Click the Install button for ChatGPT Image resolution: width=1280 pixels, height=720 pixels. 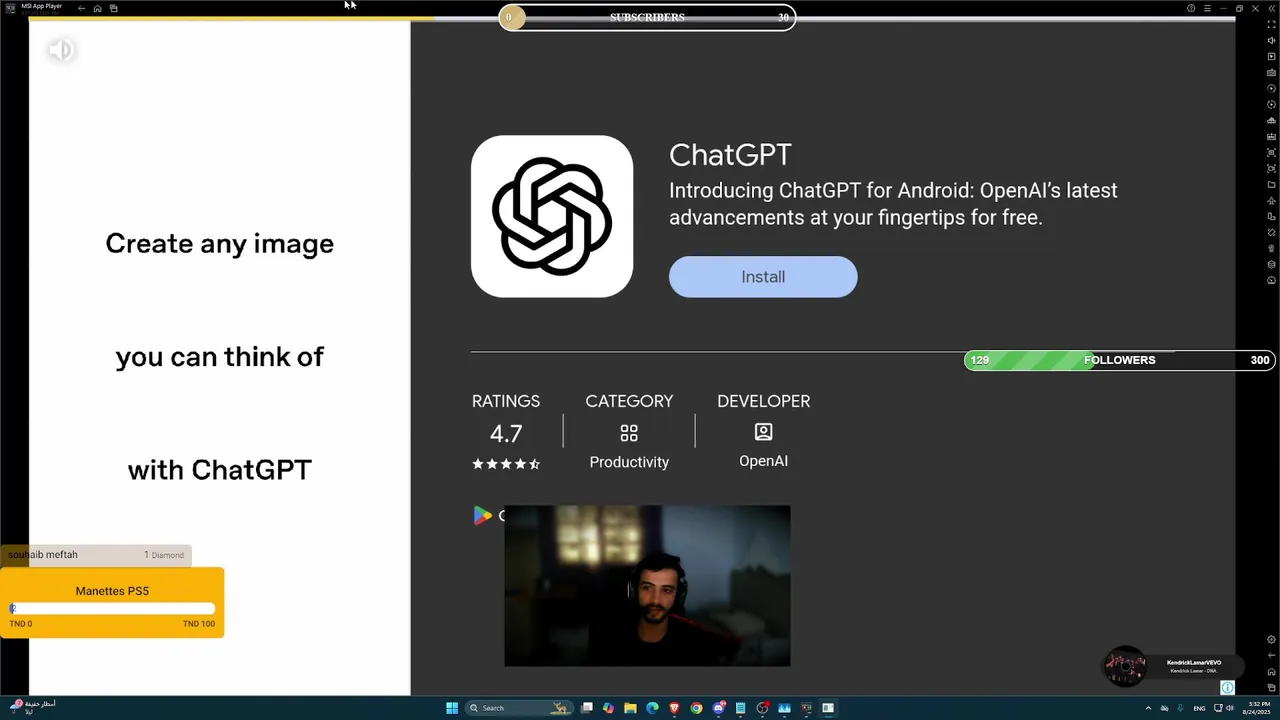(763, 277)
